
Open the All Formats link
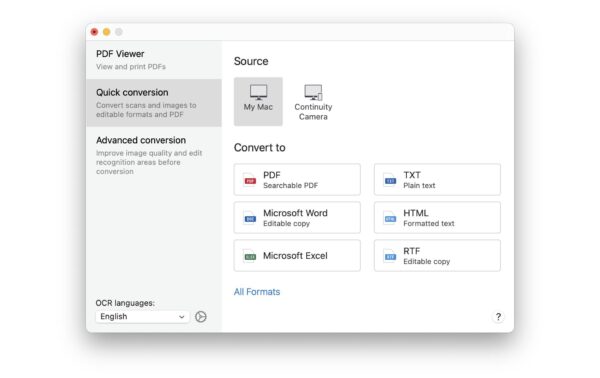tap(257, 292)
